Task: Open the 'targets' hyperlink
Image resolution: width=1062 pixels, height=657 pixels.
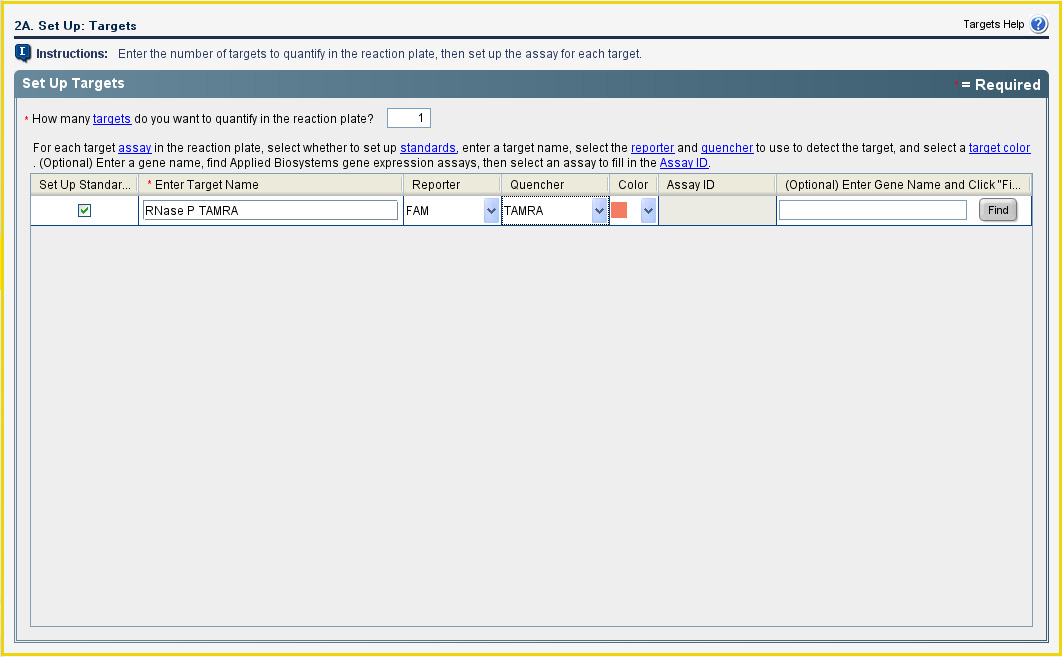Action: tap(112, 119)
